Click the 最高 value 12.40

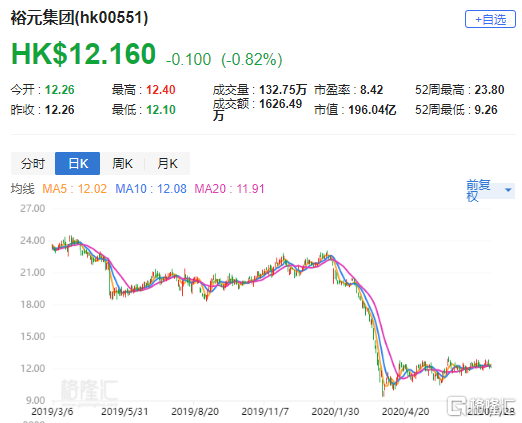[161, 90]
